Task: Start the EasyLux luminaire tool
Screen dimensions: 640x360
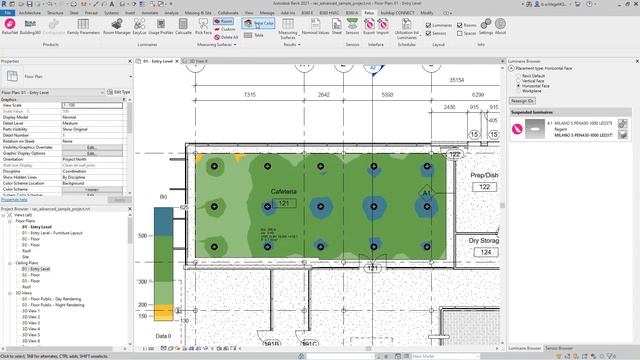Action: click(x=139, y=26)
